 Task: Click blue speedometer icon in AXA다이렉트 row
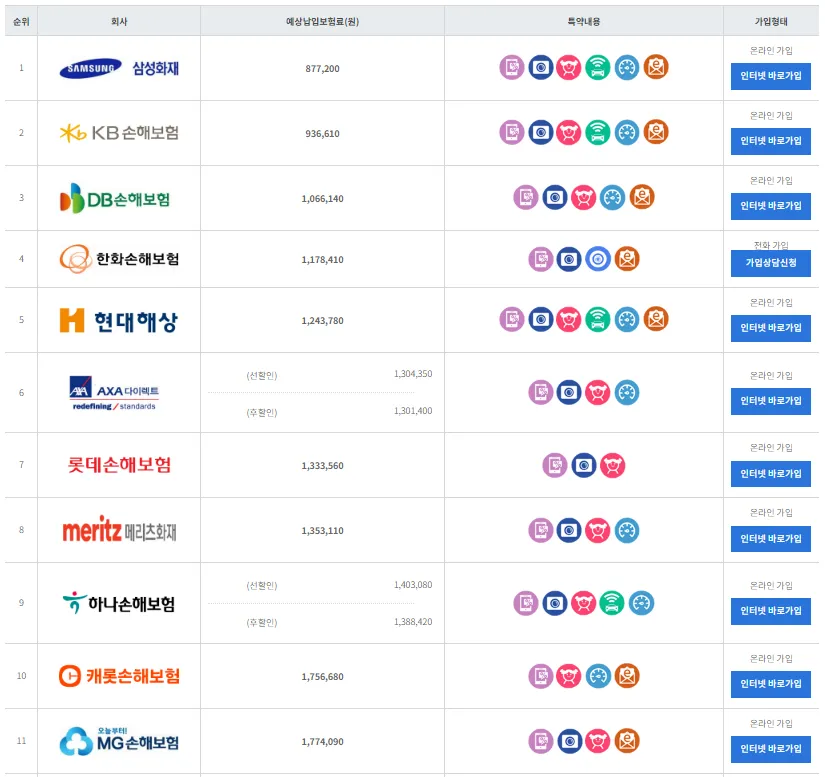(x=627, y=392)
